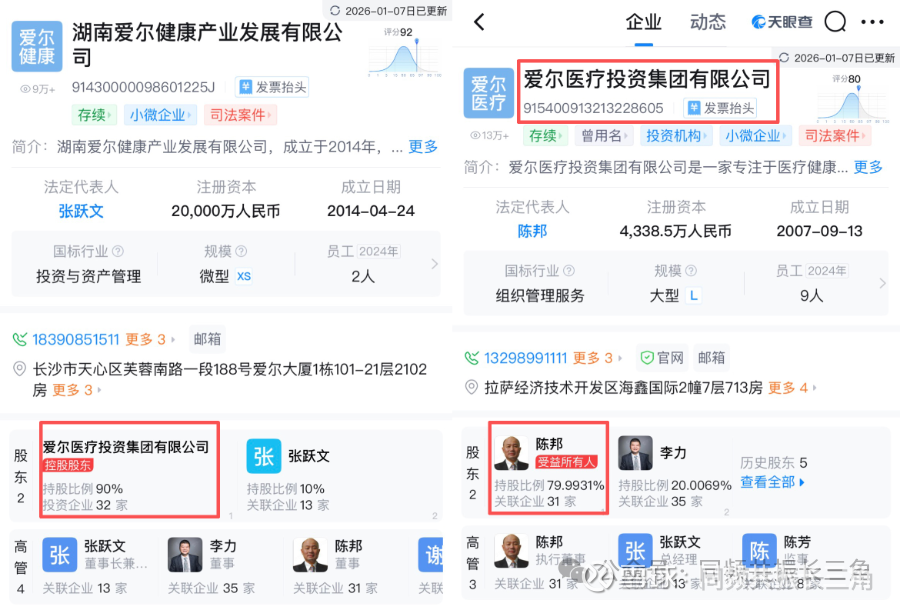The height and width of the screenshot is (606, 900).
Task: Open the search magnifier icon
Action: pos(835,22)
